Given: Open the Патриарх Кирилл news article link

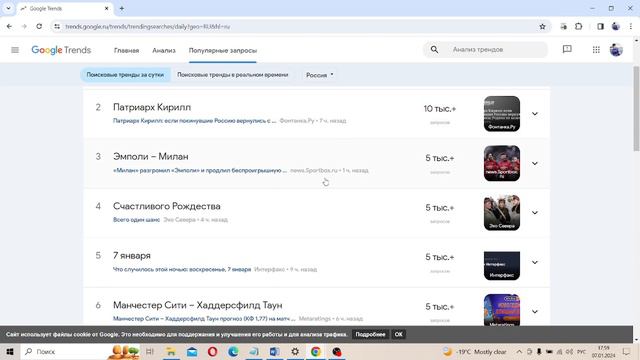Looking at the screenshot, I should 195,121.
